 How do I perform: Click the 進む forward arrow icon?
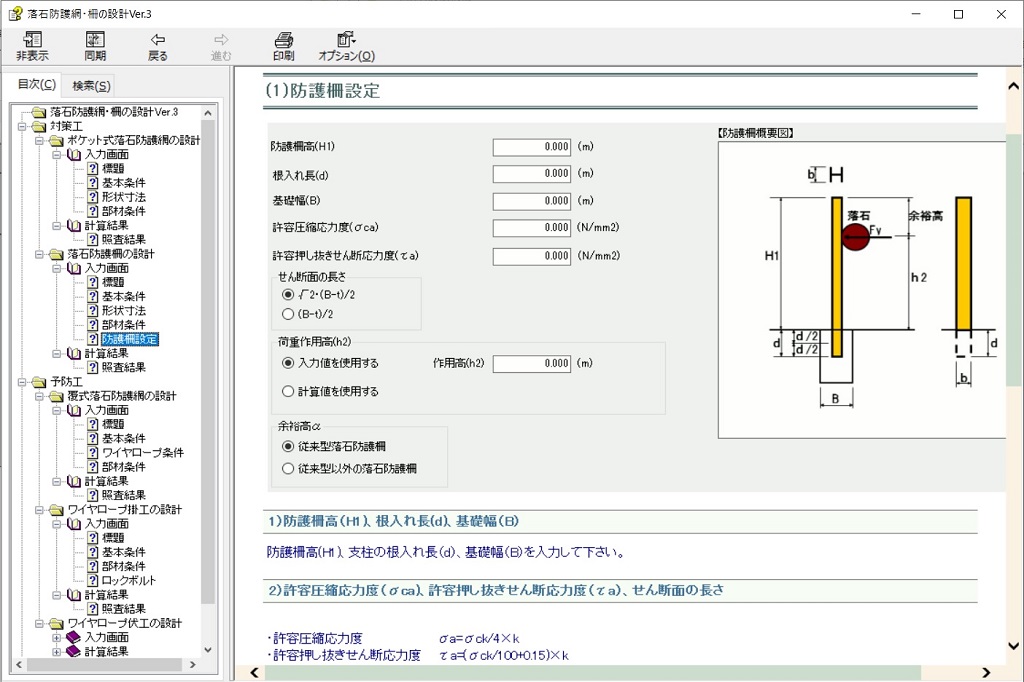[x=221, y=39]
